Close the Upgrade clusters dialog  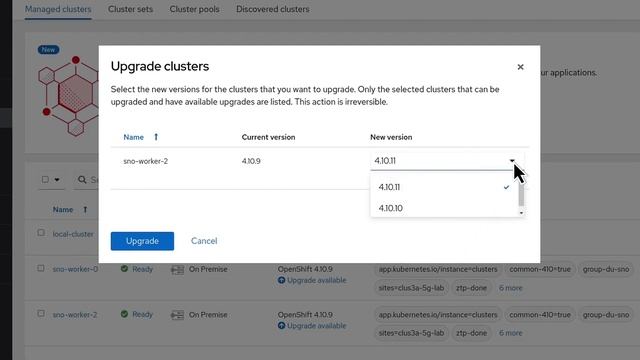[x=520, y=67]
